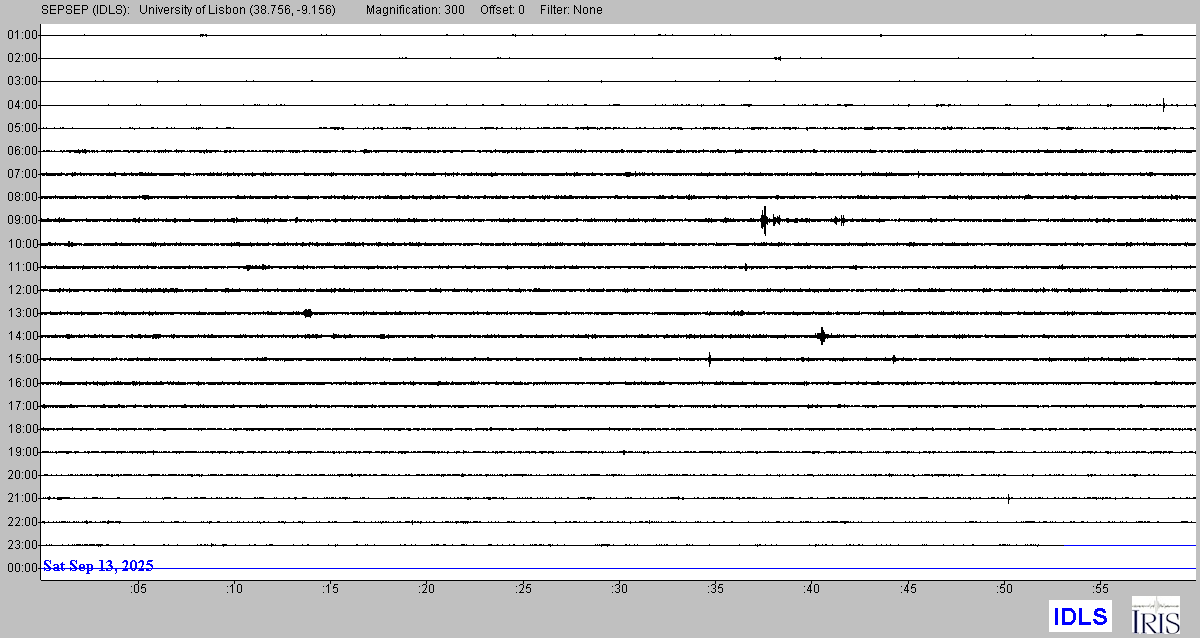Select the spike on the 21:00 trace
Viewport: 1200px width, 638px height.
1008,498
